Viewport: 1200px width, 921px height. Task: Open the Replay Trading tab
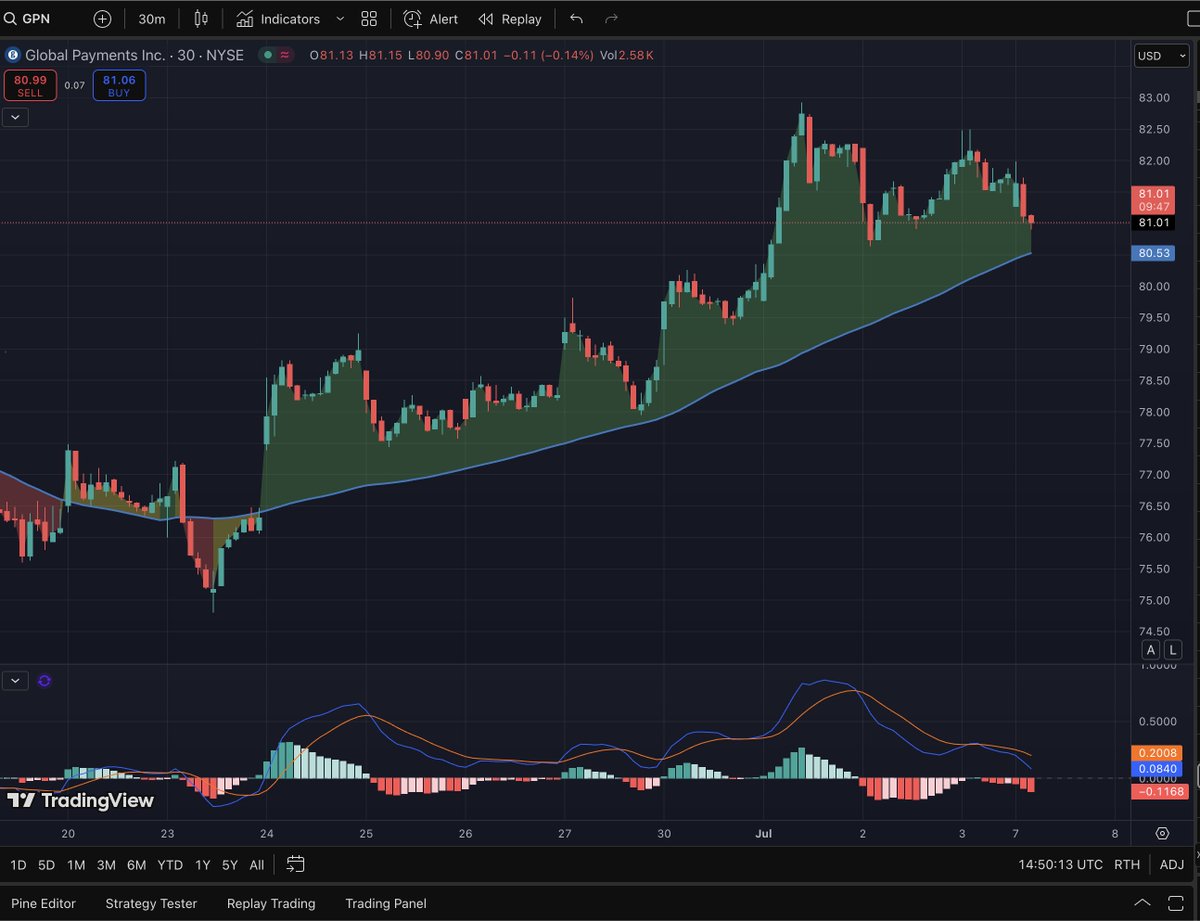point(271,903)
